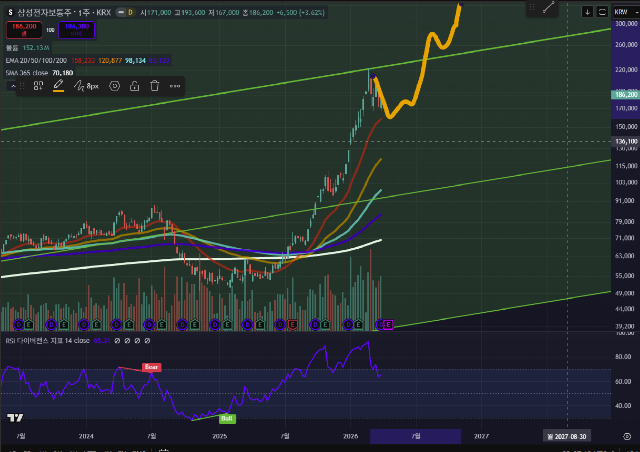Screen dimensions: 640x452
Task: Select the RSI divergence indicator legend
Action: pyautogui.click(x=47, y=341)
